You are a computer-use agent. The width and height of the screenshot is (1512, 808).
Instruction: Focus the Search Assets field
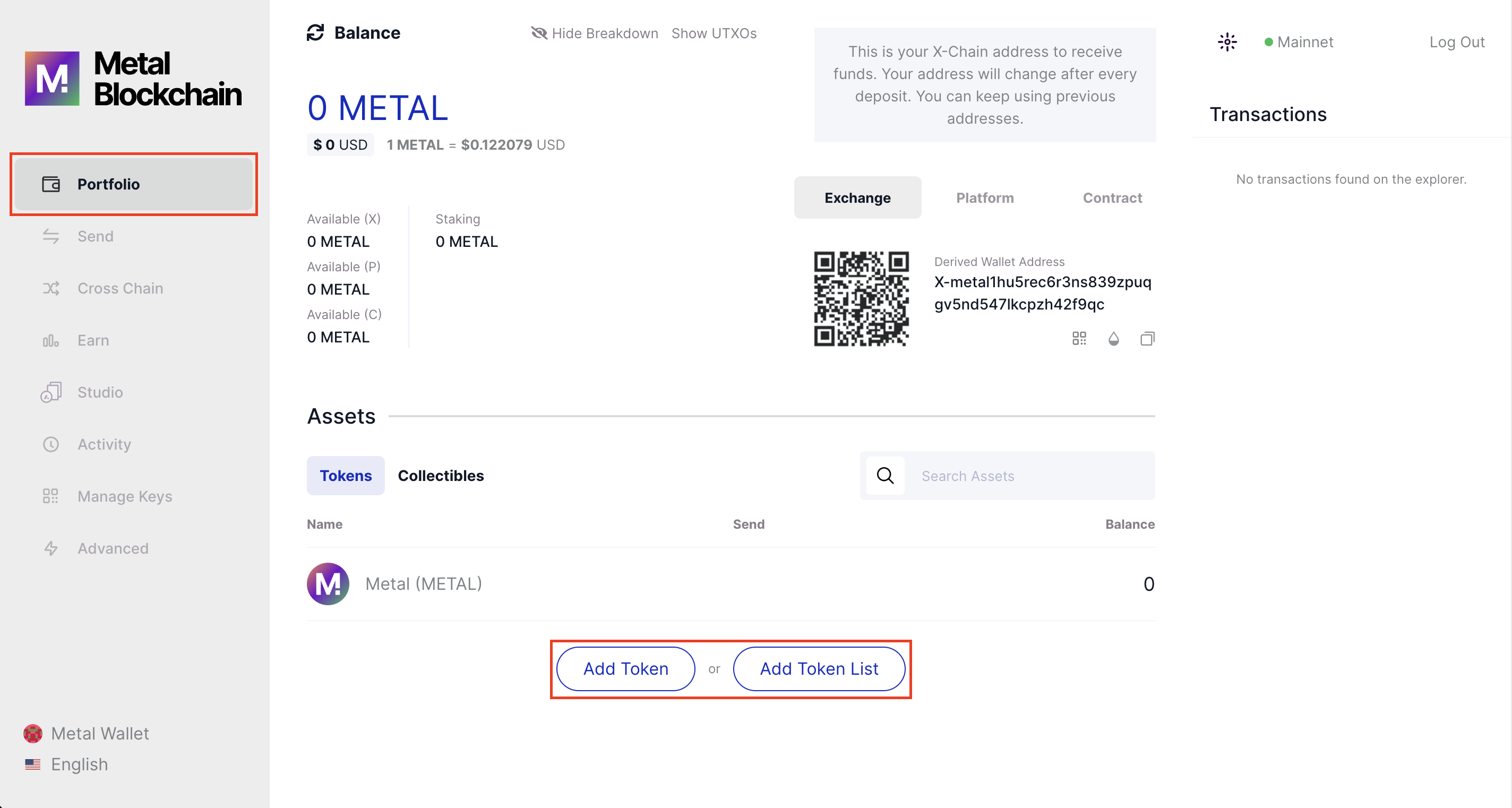pos(1027,476)
